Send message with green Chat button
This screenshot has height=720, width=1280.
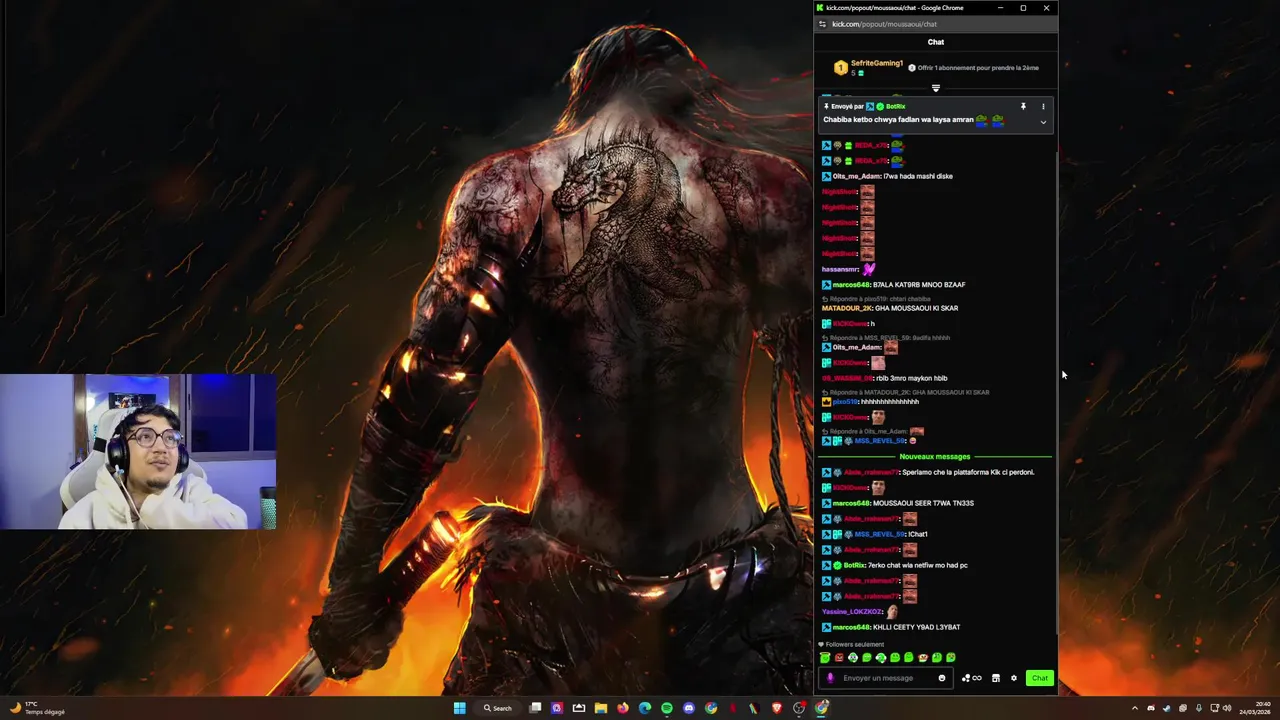click(x=1040, y=678)
